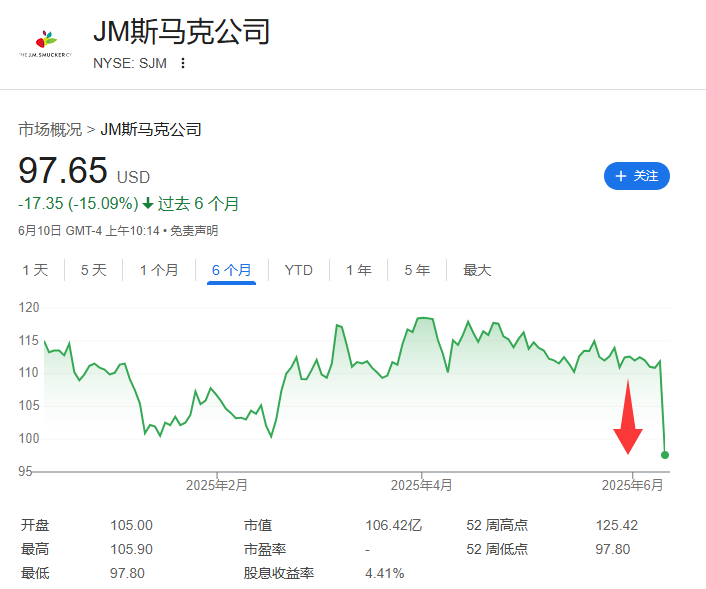This screenshot has height=589, width=706.
Task: Click the 最低 label
Action: tap(35, 573)
